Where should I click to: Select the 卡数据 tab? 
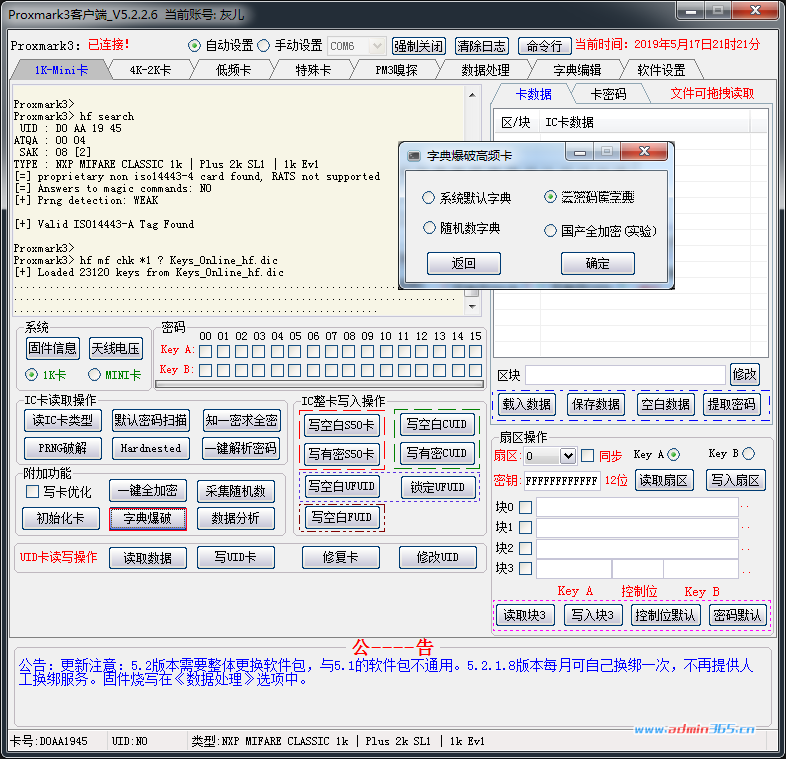[x=533, y=94]
